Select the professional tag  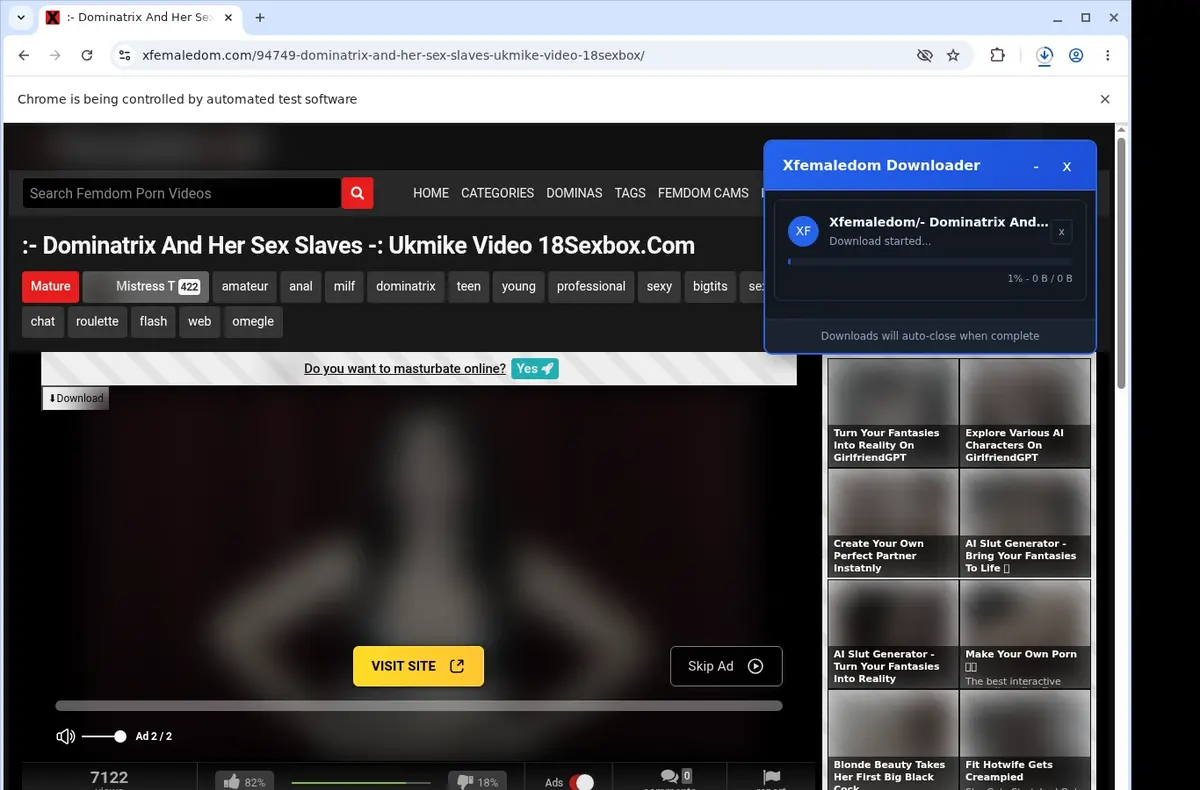pos(591,286)
